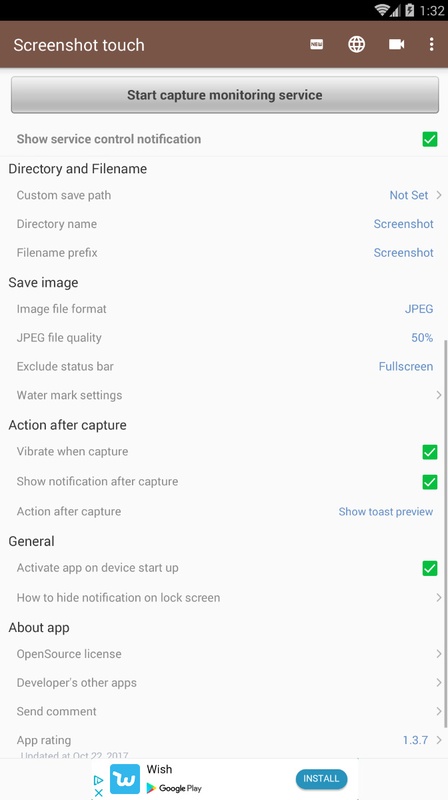Open the globe language icon

pos(357,45)
